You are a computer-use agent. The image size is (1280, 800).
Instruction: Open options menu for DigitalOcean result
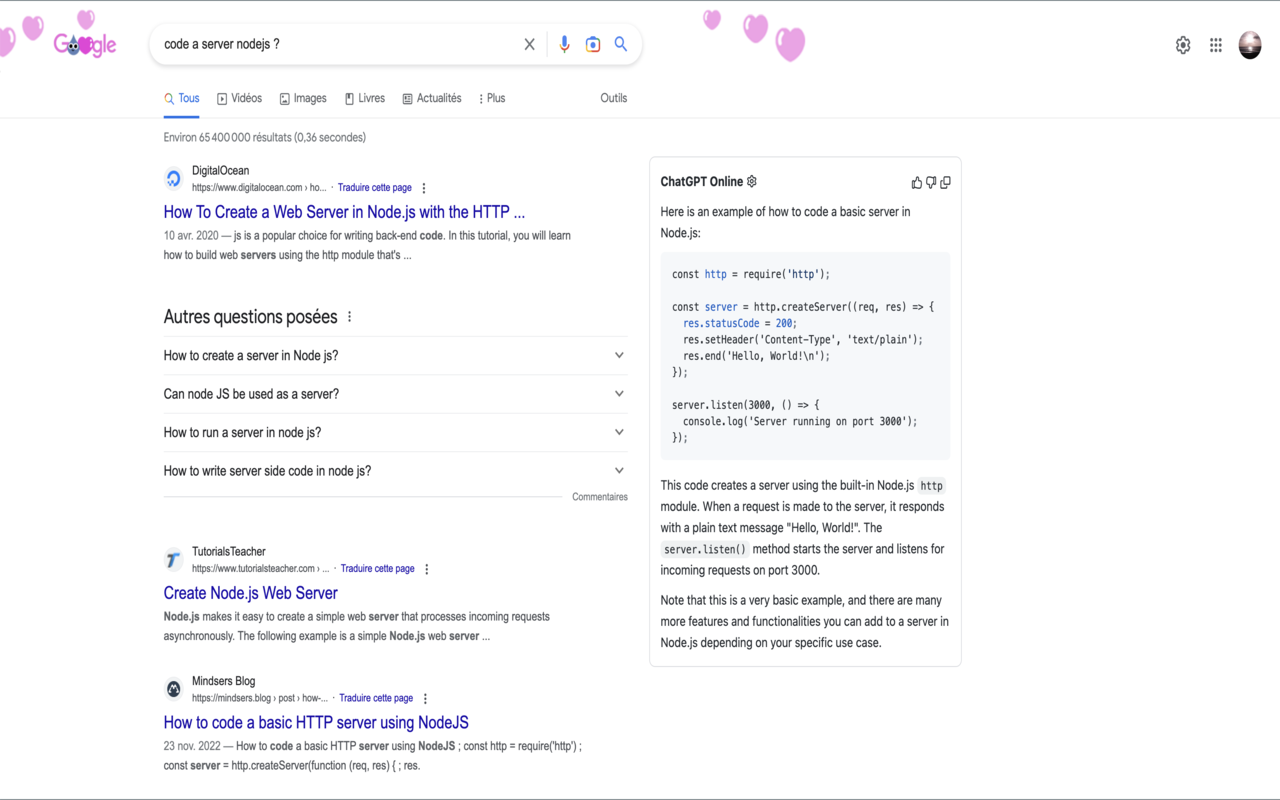[x=424, y=188]
